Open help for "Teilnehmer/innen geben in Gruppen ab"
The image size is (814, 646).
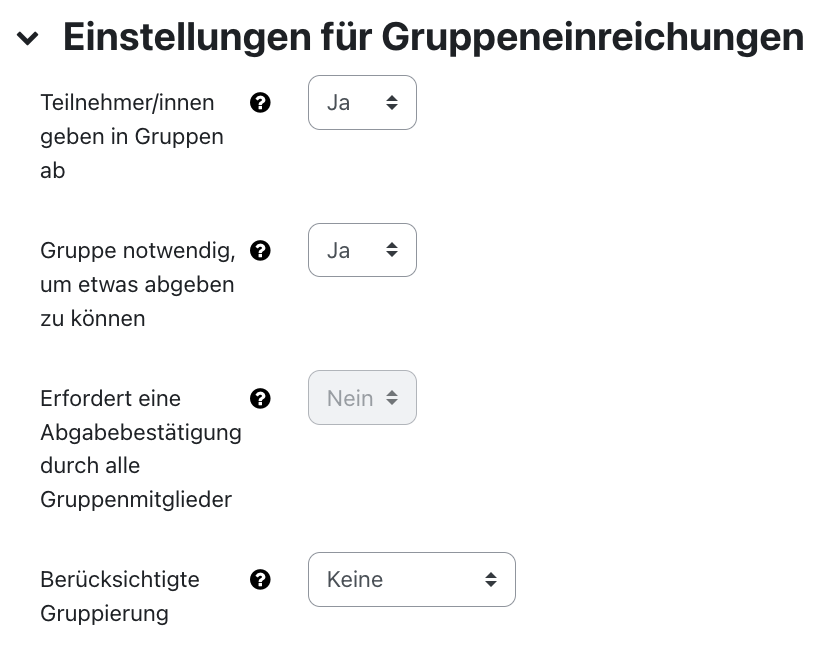(260, 103)
